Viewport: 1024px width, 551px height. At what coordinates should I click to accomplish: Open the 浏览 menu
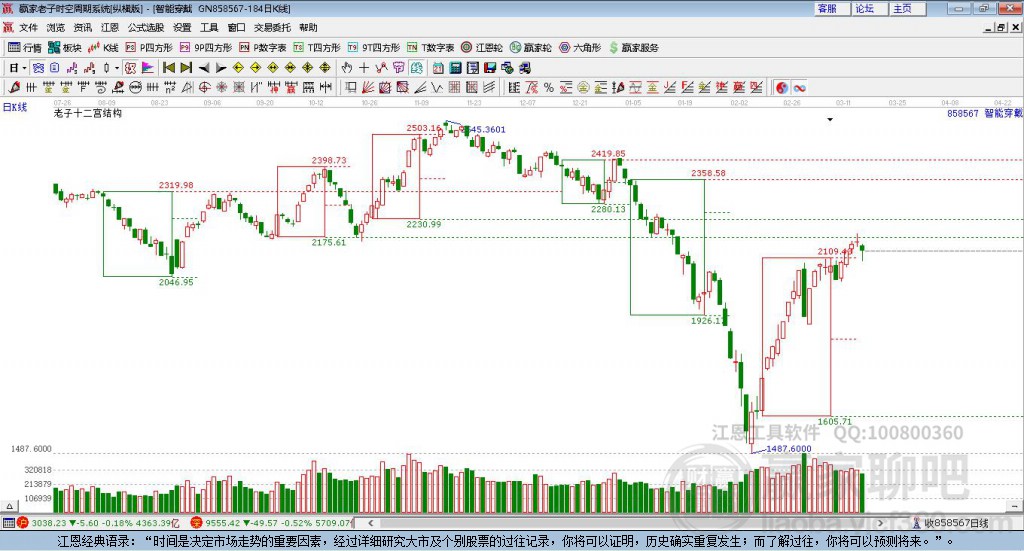pos(56,27)
